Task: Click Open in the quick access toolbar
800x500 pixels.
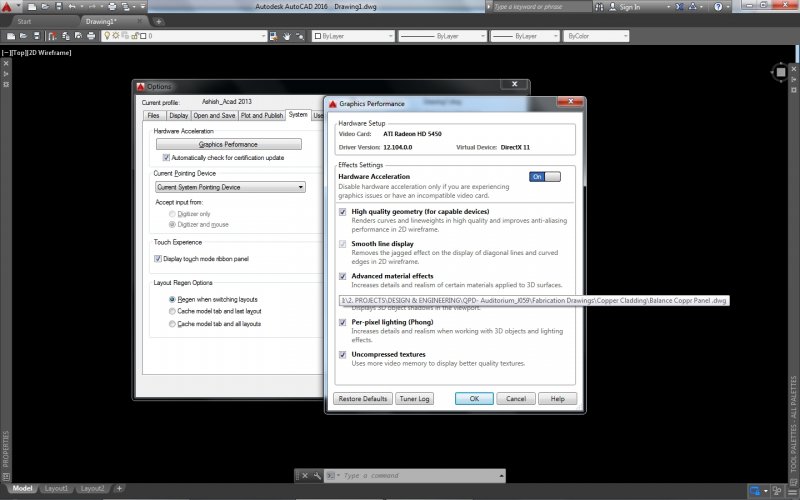Action: (45, 7)
